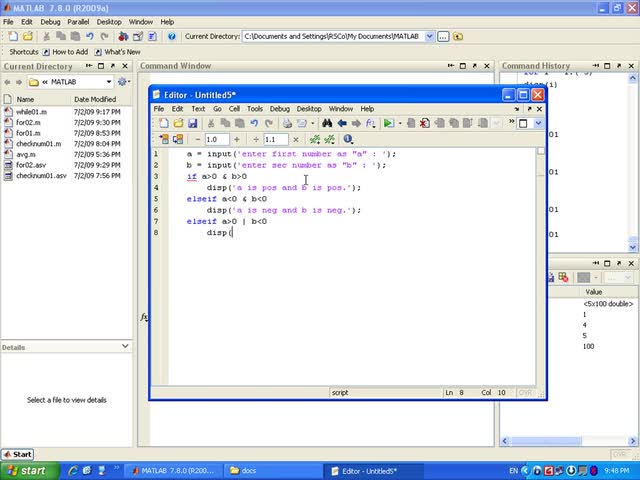This screenshot has height=480, width=640.
Task: Click the What's New shortcut link
Action: click(122, 52)
